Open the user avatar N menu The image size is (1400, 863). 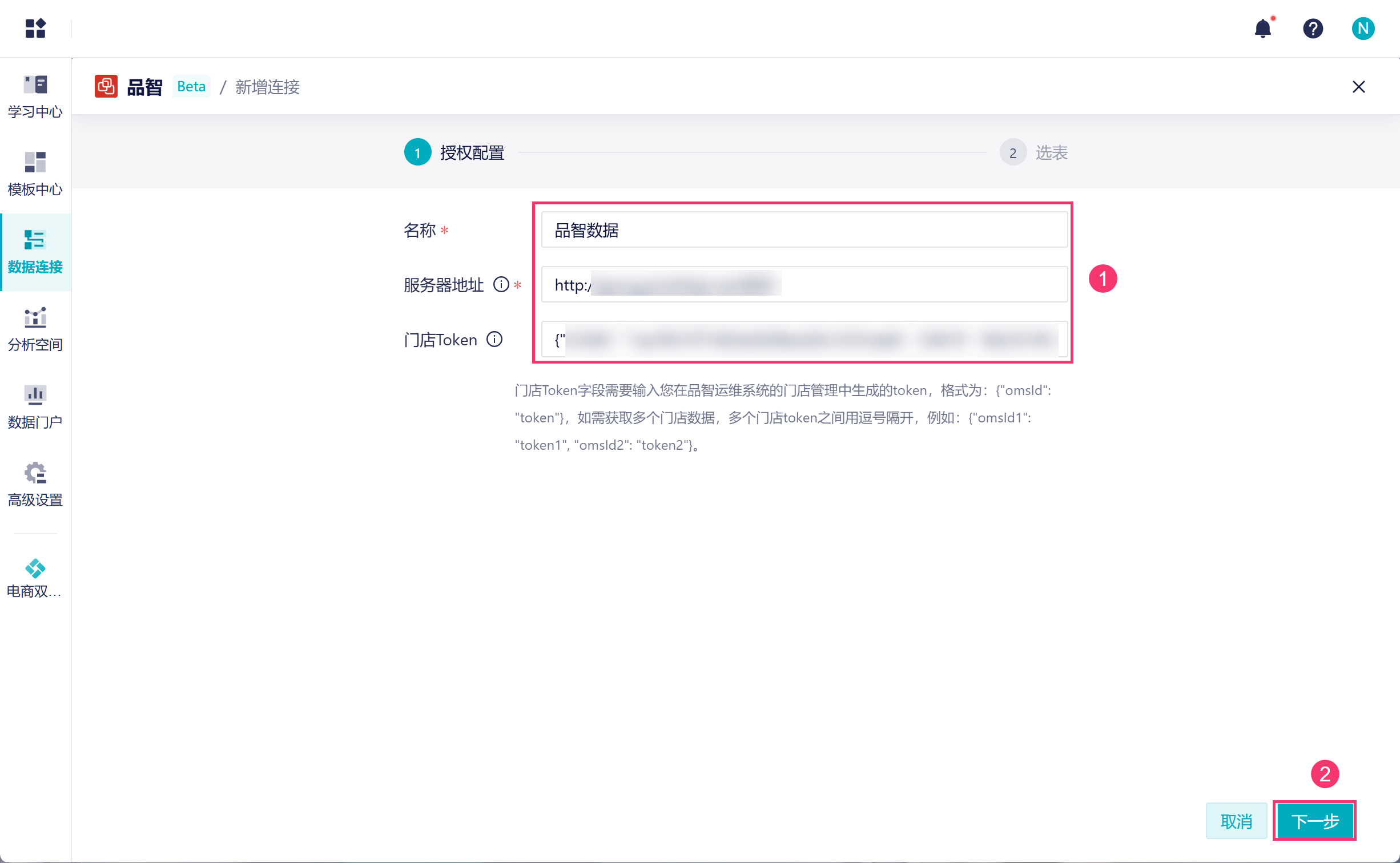pyautogui.click(x=1363, y=29)
